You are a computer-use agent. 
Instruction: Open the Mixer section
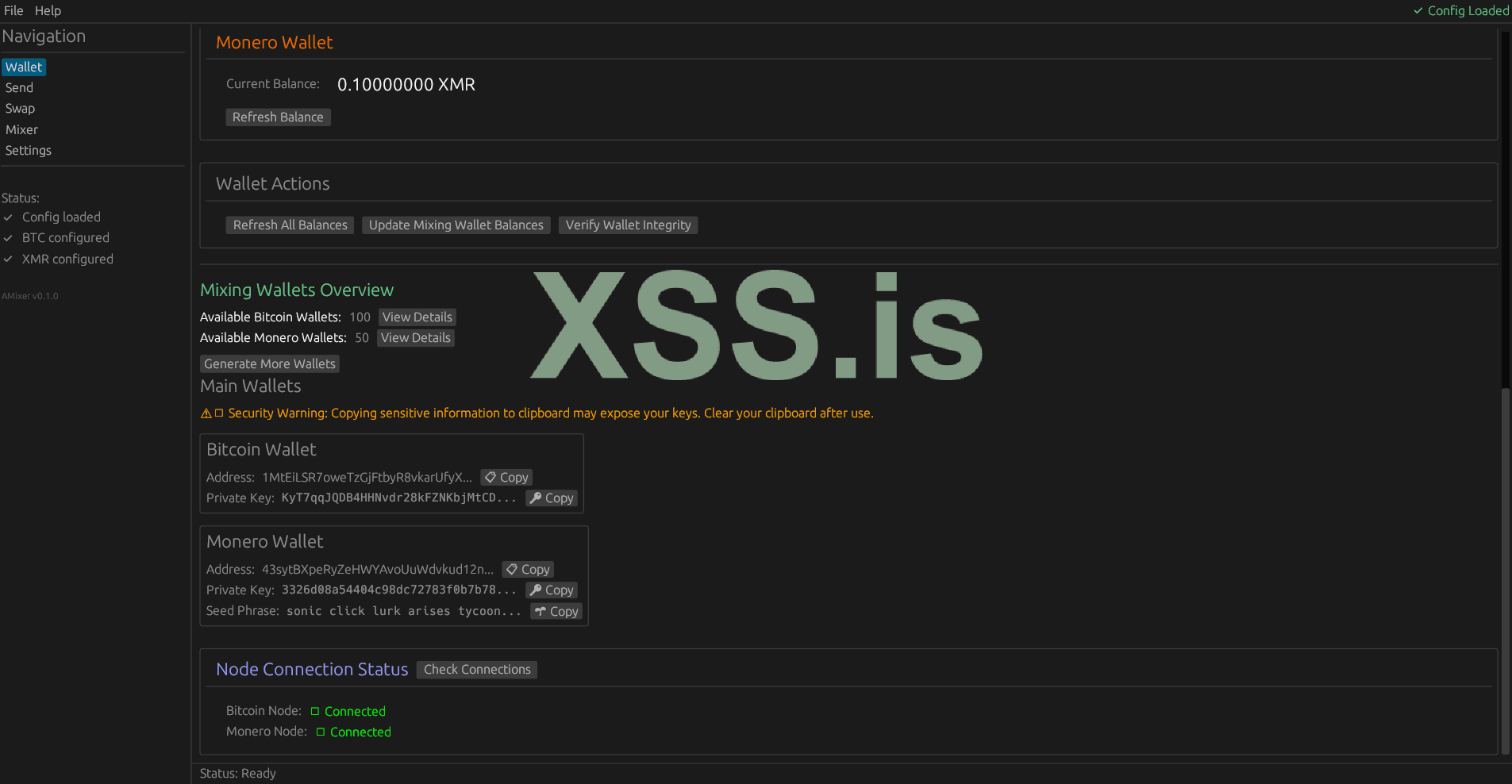coord(21,129)
